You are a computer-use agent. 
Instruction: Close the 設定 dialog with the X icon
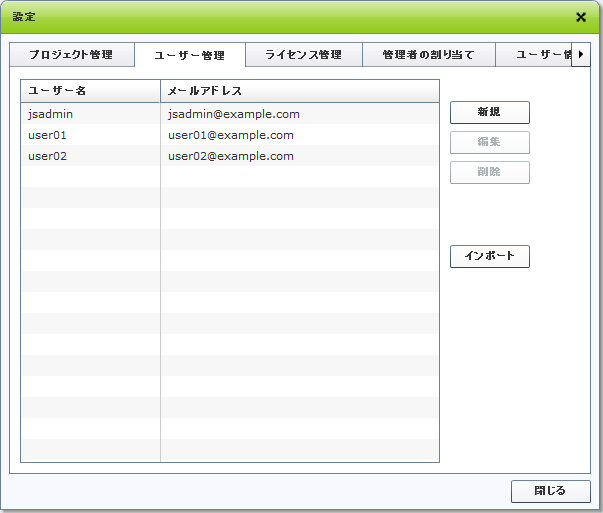tap(581, 17)
